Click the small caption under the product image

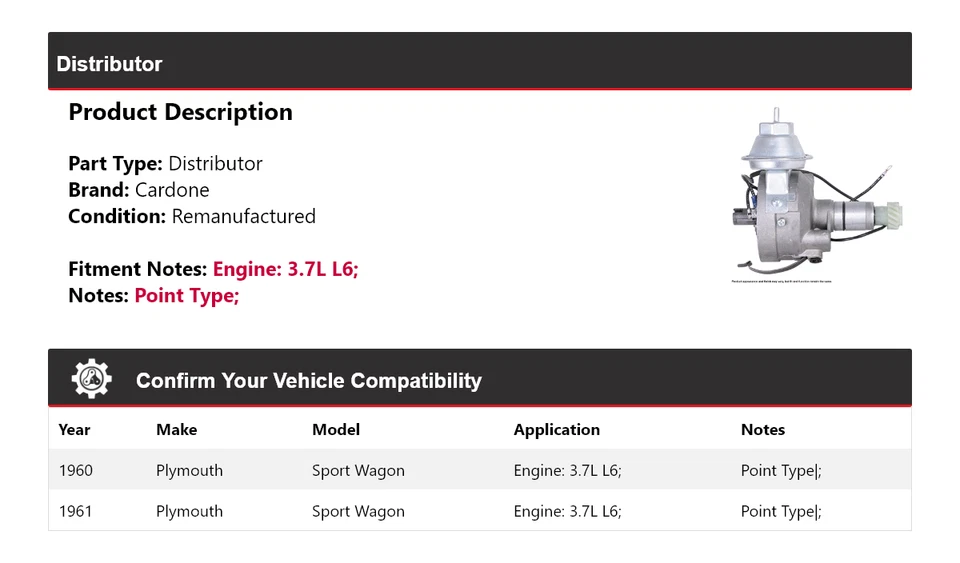pos(782,282)
